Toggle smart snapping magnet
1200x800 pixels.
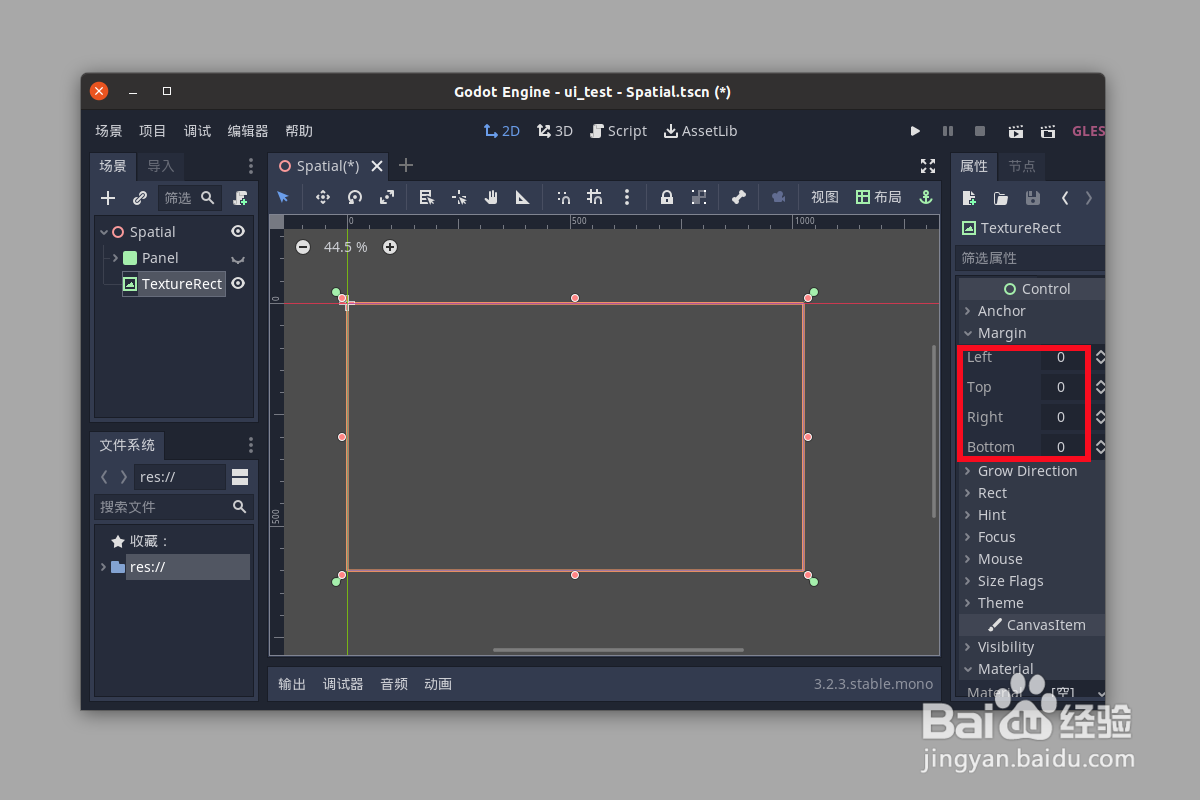point(563,197)
